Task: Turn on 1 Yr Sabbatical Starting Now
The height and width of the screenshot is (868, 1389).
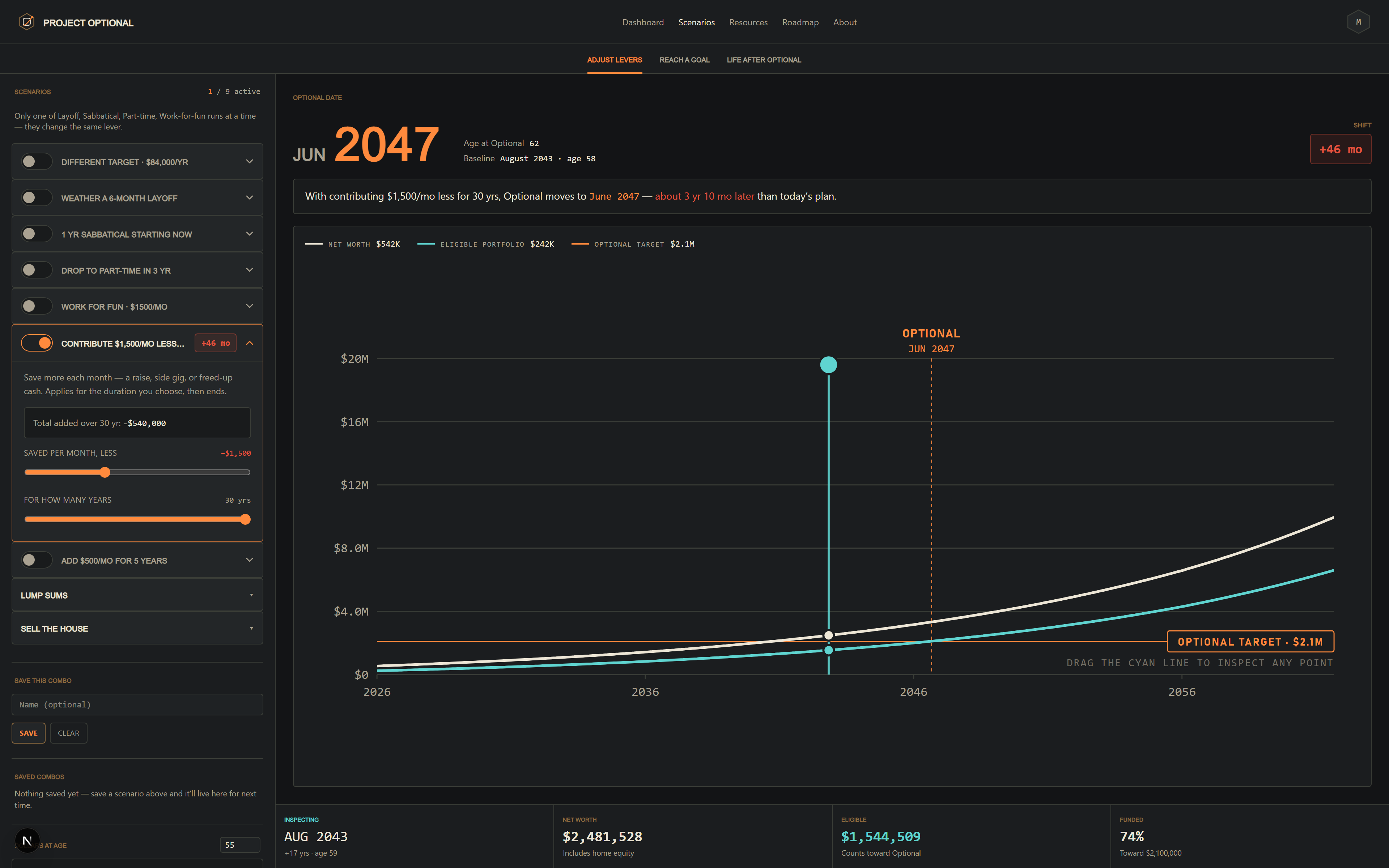Action: (x=37, y=234)
